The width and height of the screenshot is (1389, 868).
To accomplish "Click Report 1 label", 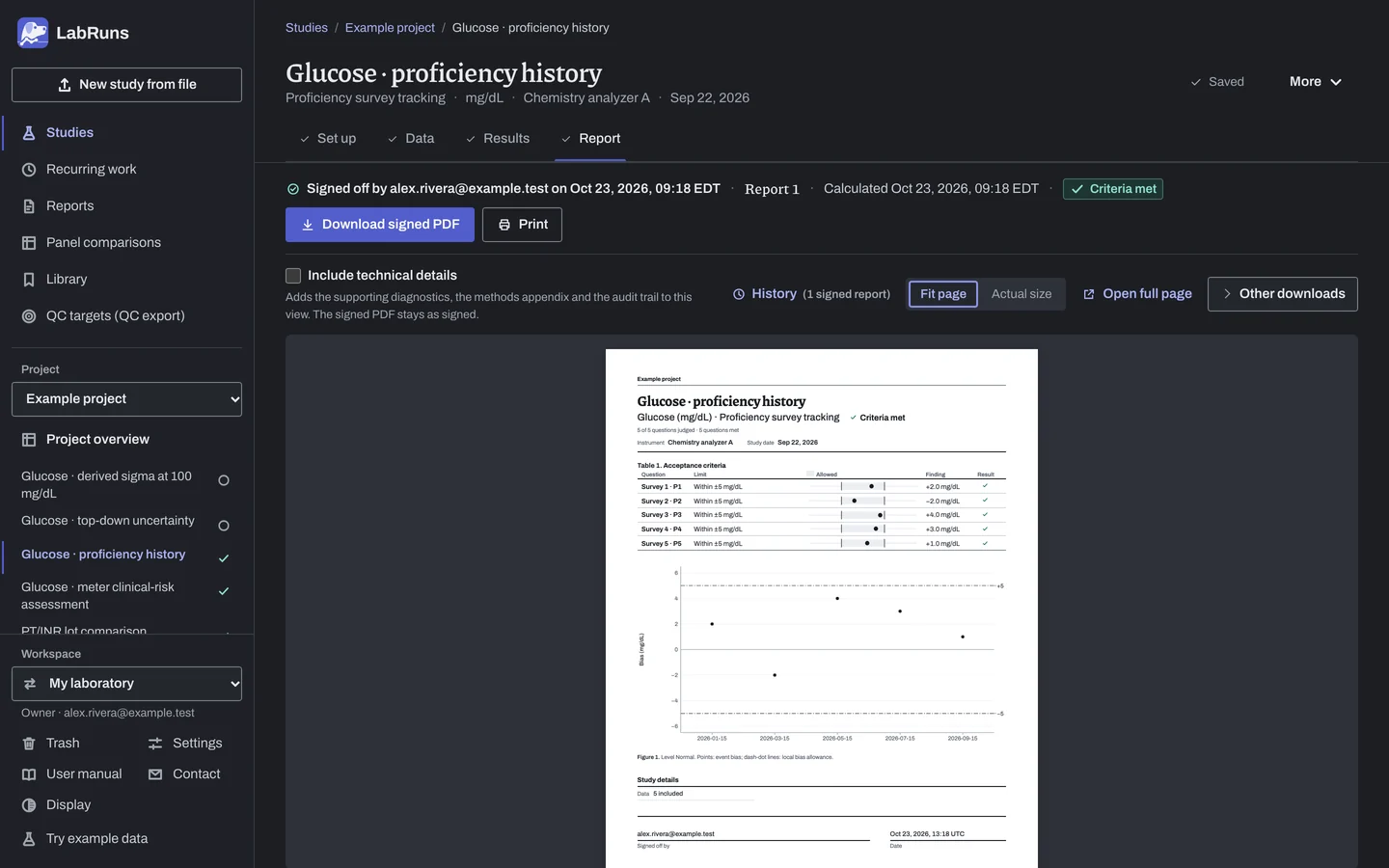I will point(772,189).
